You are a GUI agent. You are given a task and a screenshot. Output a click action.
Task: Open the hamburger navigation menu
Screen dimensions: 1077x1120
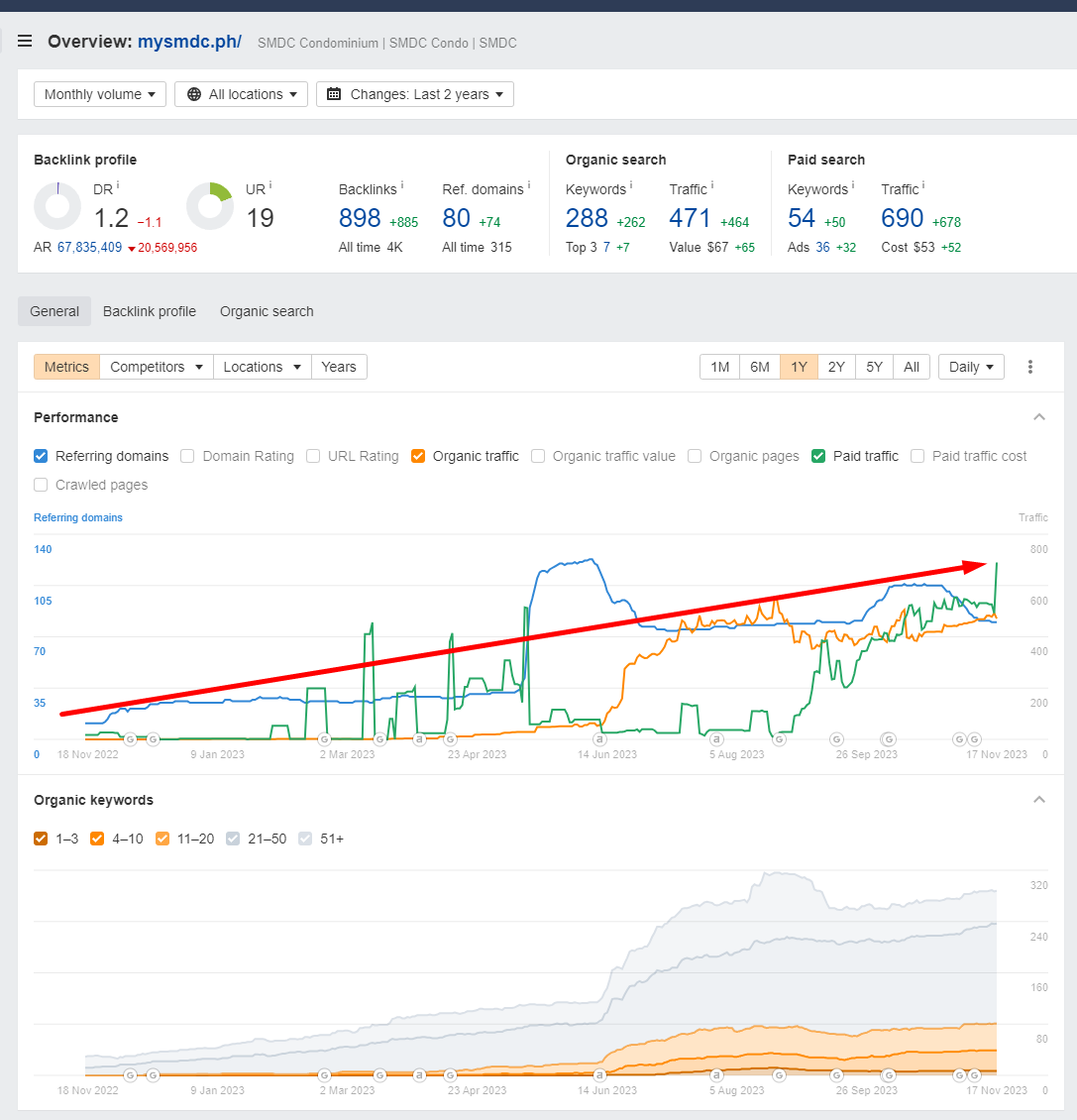[25, 41]
